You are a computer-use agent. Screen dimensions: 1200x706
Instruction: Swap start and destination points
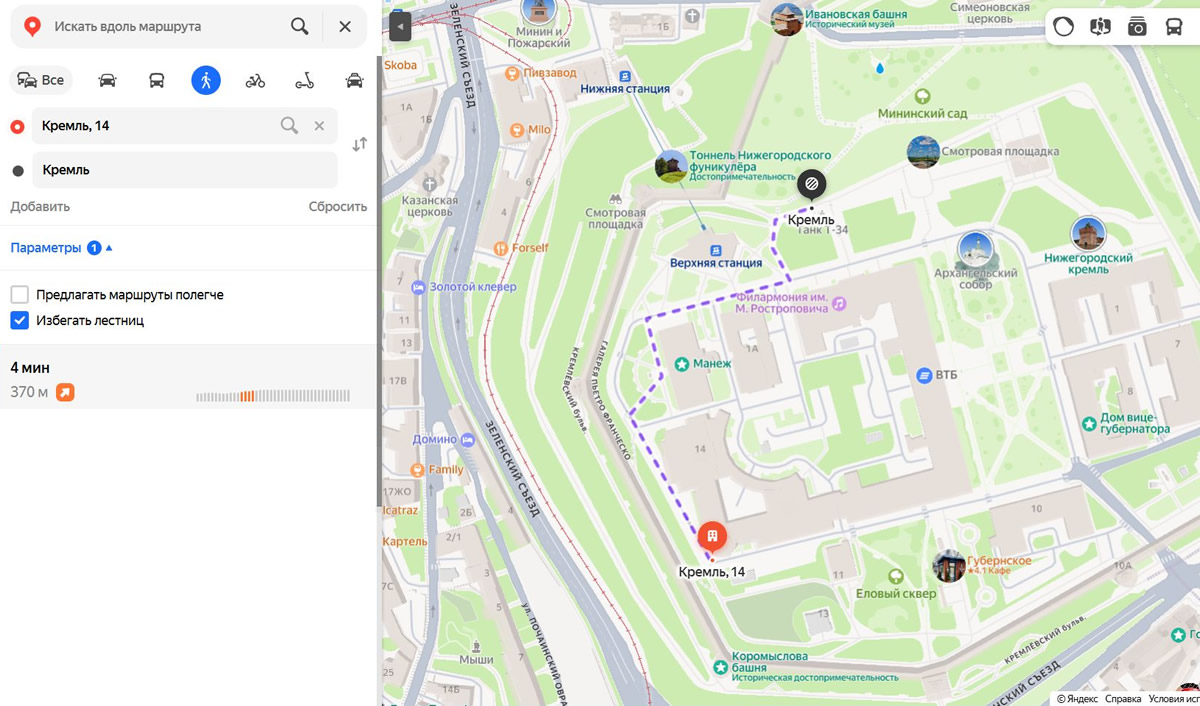coord(360,144)
